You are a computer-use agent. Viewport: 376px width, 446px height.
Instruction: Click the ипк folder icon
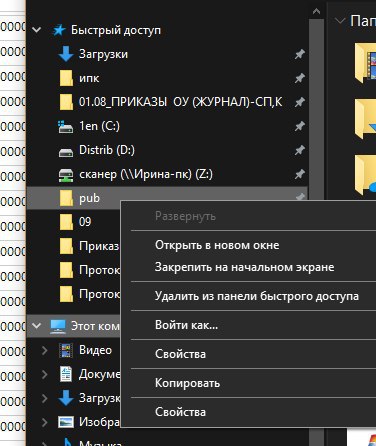(x=66, y=78)
